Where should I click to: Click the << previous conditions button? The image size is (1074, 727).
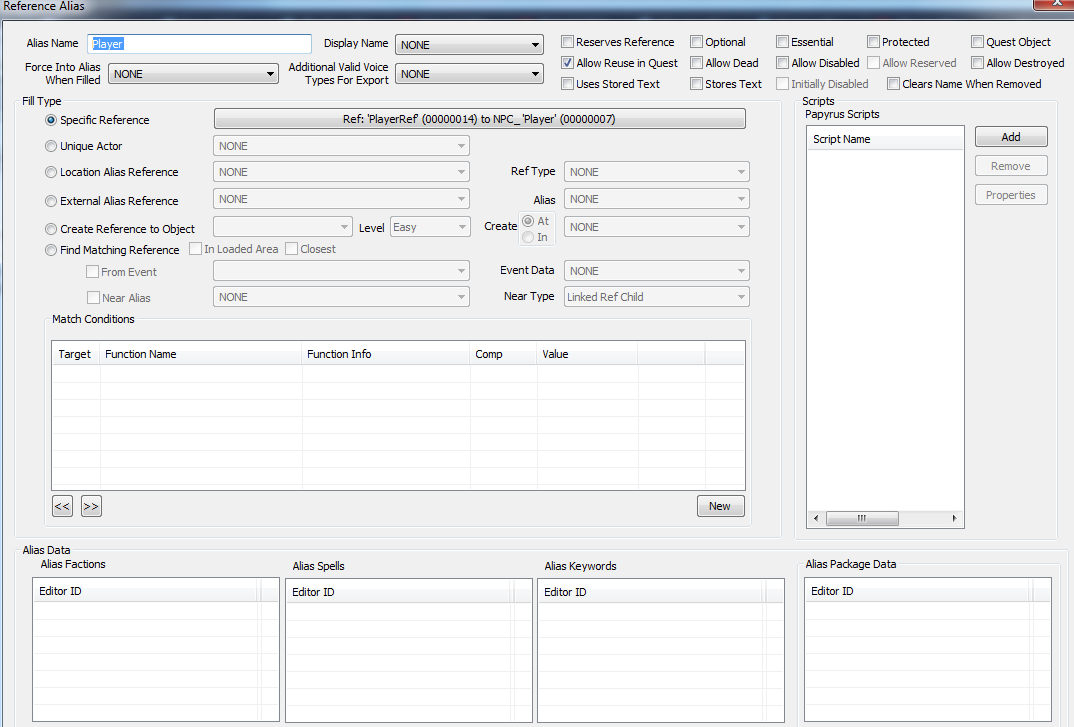62,506
